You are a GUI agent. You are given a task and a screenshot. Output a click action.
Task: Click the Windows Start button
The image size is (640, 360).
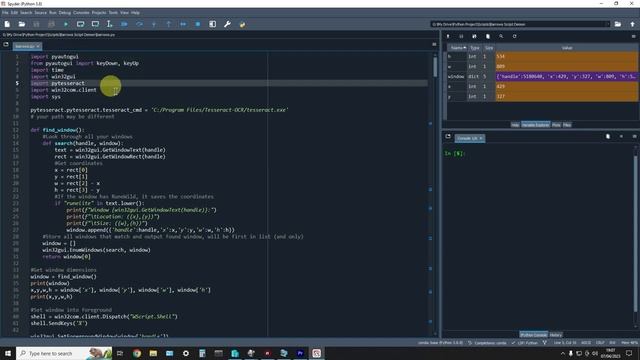point(8,353)
